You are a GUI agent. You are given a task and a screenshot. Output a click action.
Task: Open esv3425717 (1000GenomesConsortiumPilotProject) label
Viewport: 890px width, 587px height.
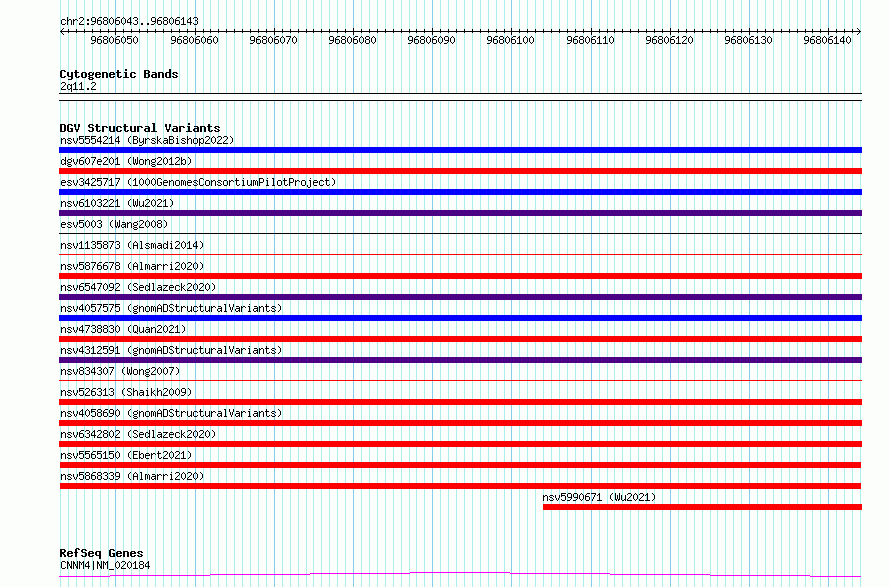point(198,182)
